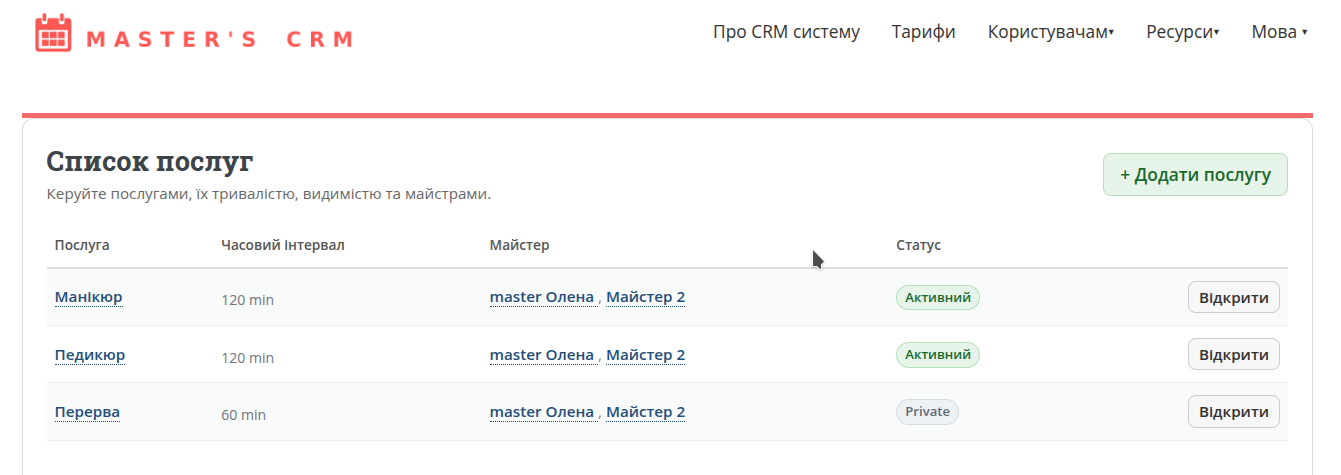Click the Активний status badge for Педикюр
This screenshot has width=1341, height=475.
(x=937, y=354)
